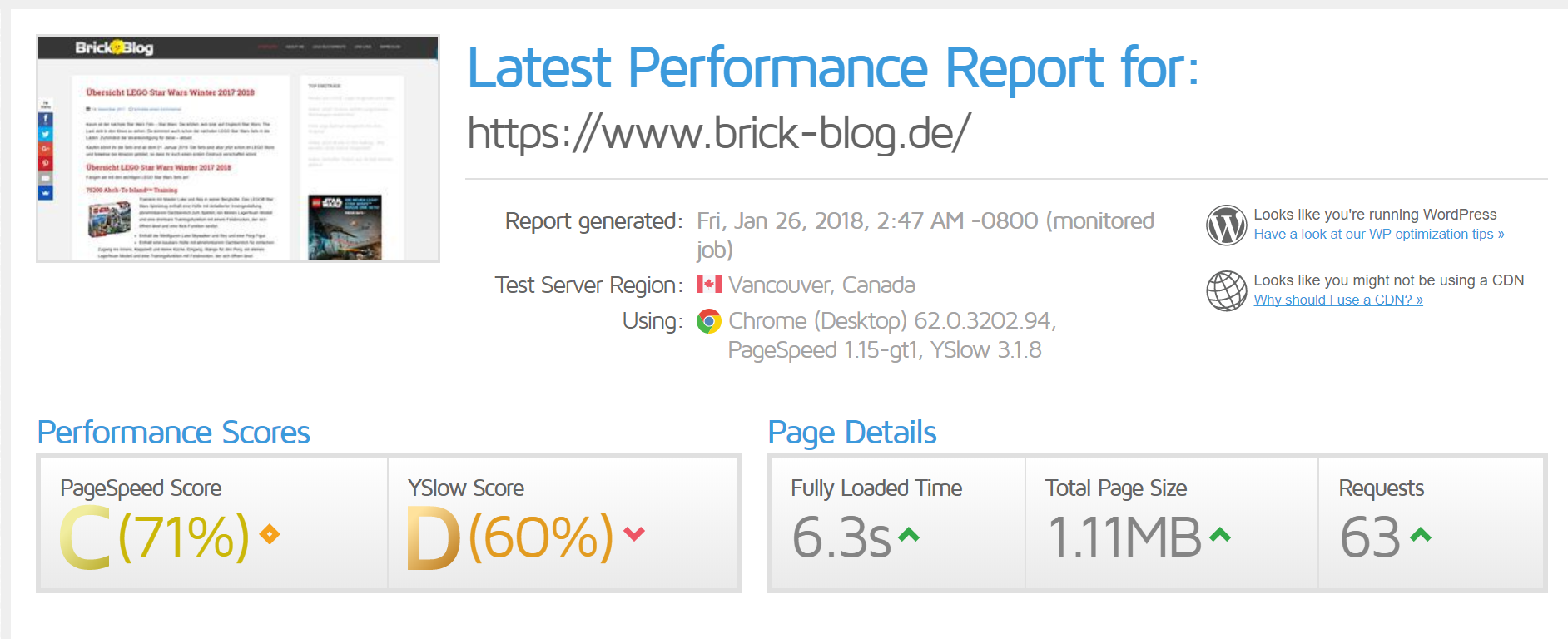
Task: Click the green arrow beside 1.11MB
Action: [1220, 535]
